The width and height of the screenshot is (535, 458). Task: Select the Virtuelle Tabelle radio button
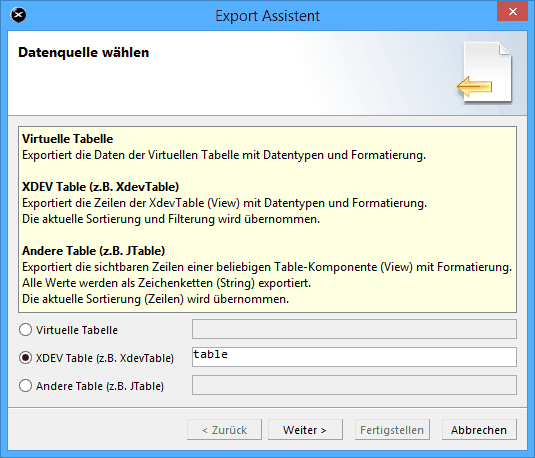coord(26,330)
